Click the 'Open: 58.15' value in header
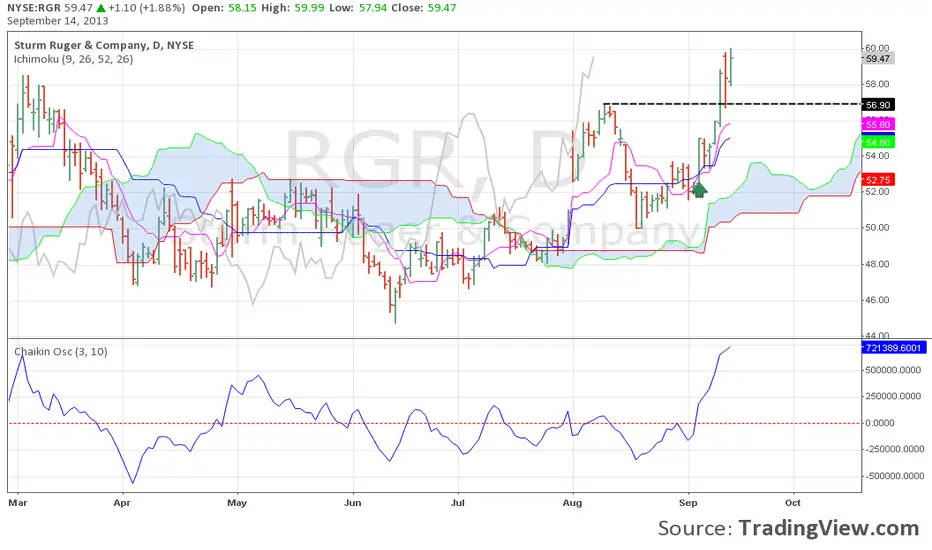Image resolution: width=932 pixels, height=550 pixels. coord(225,8)
